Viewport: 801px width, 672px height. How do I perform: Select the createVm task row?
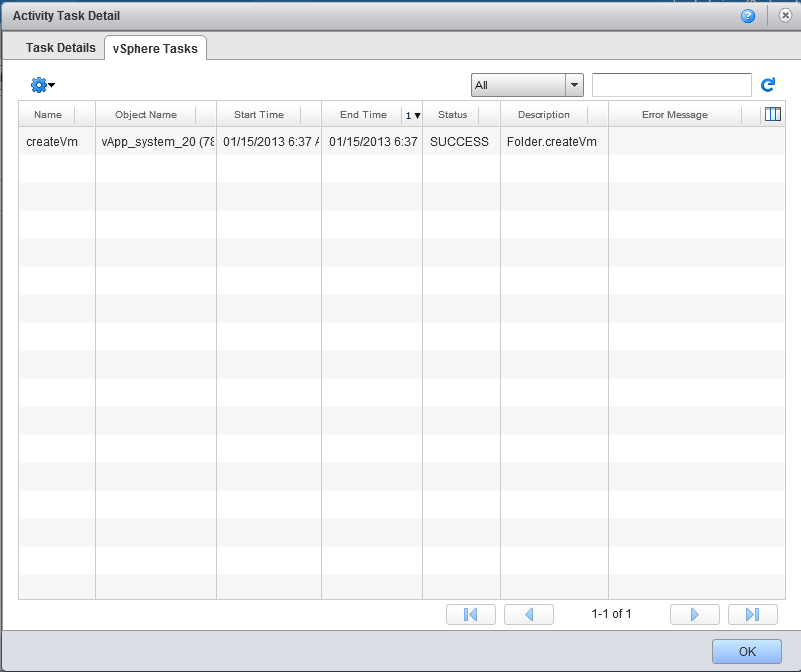click(x=300, y=142)
